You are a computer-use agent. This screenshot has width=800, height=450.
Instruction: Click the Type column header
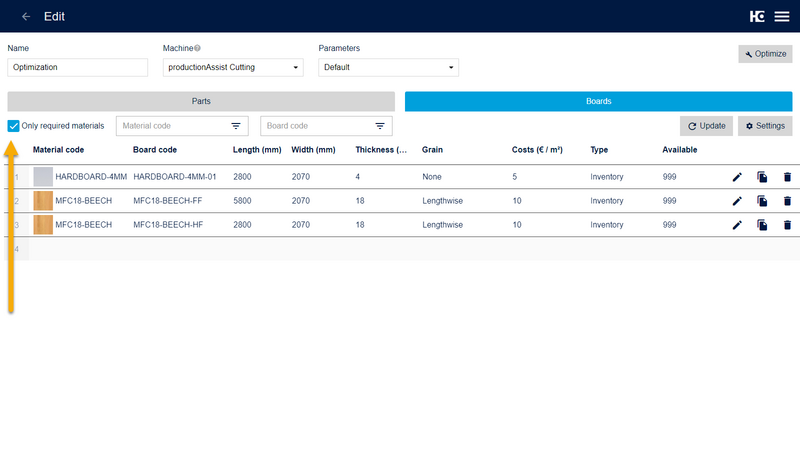[599, 150]
